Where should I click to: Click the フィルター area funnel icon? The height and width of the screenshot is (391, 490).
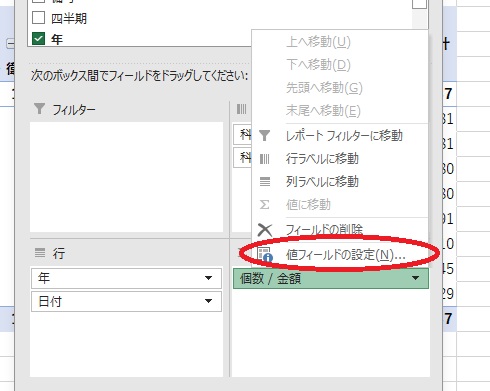pyautogui.click(x=39, y=109)
